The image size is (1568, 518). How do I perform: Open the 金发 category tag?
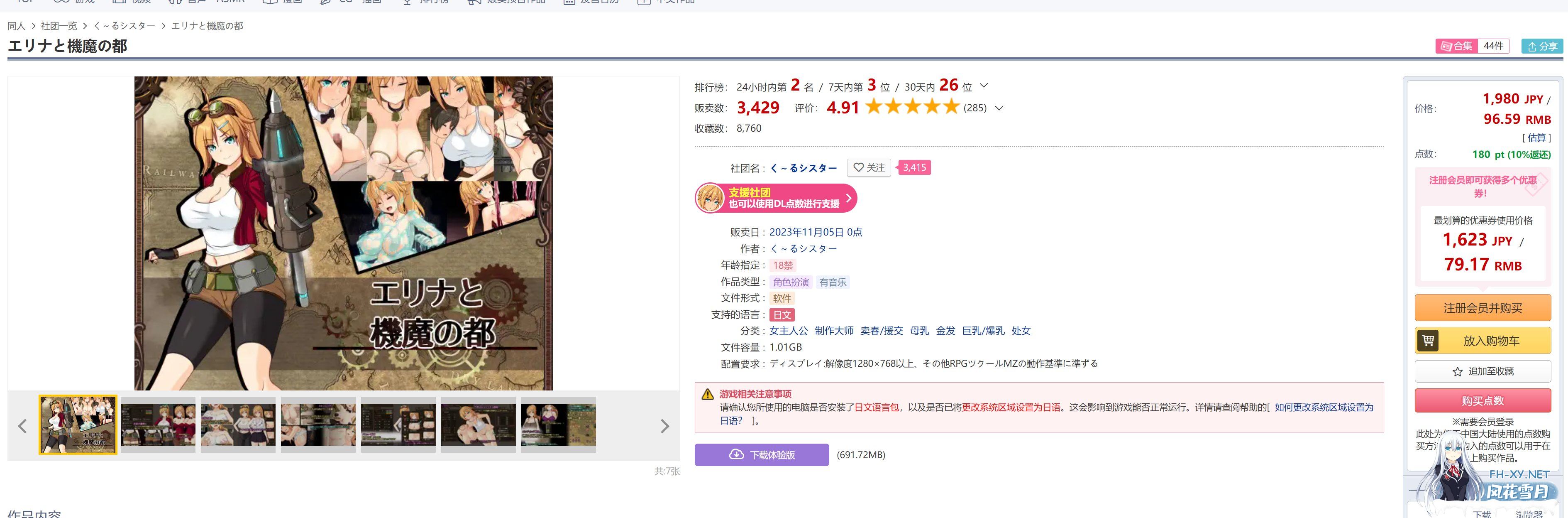coord(945,331)
